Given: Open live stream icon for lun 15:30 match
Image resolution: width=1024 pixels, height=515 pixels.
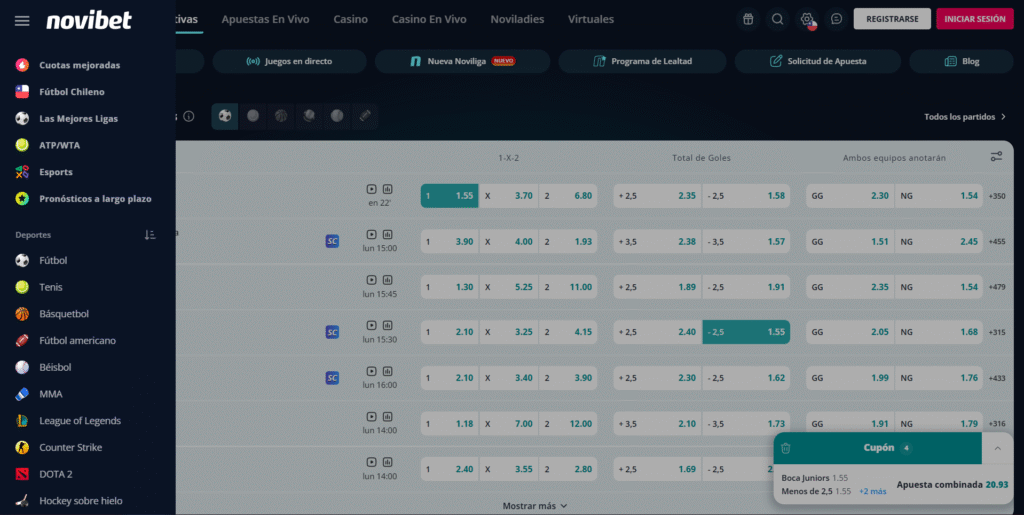Looking at the screenshot, I should [372, 325].
